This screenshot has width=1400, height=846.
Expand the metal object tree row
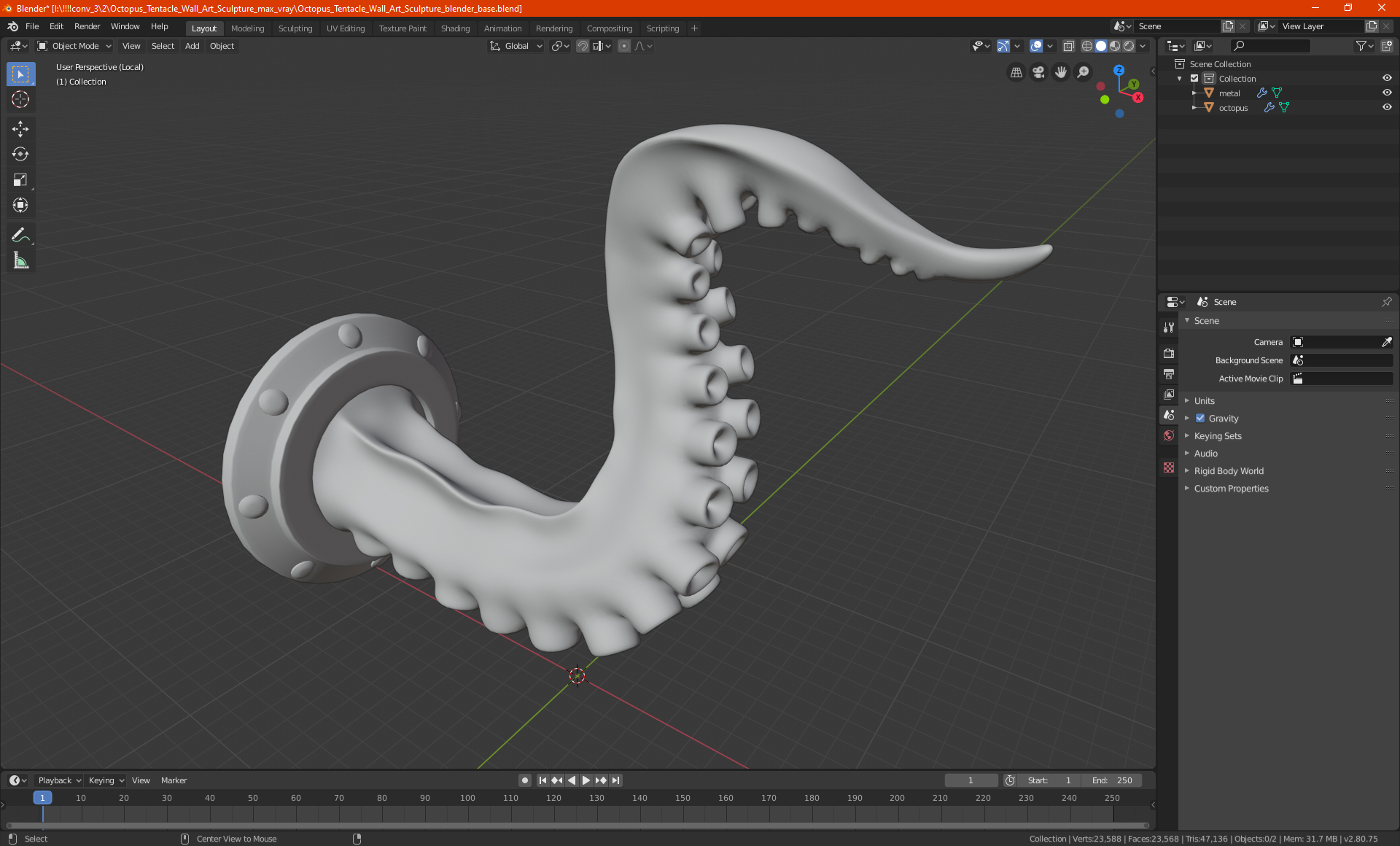1194,93
